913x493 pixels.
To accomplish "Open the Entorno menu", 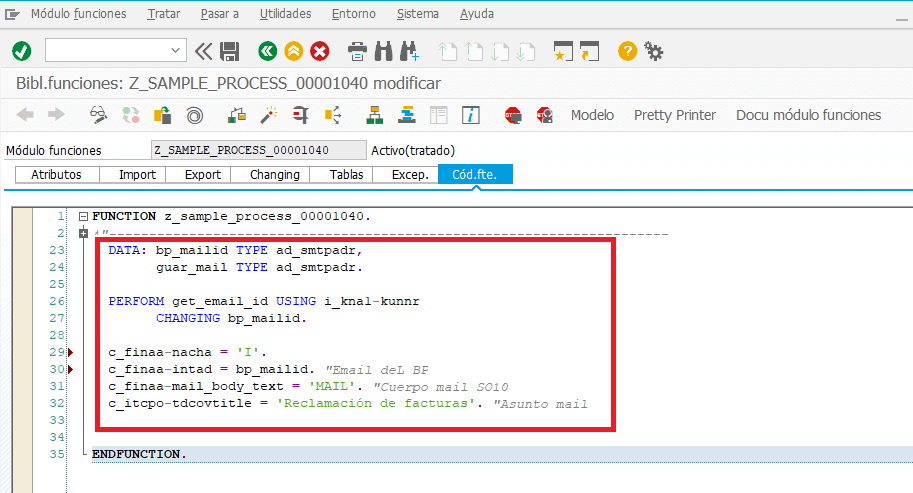I will [353, 14].
